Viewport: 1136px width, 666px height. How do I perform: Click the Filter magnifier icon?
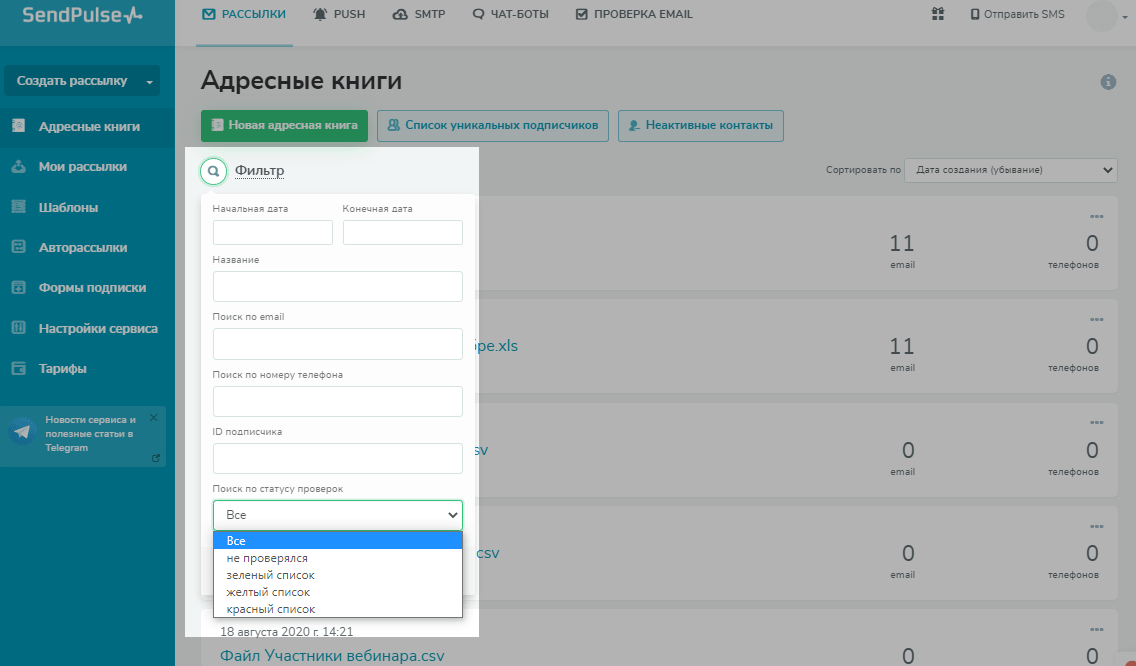click(x=213, y=171)
